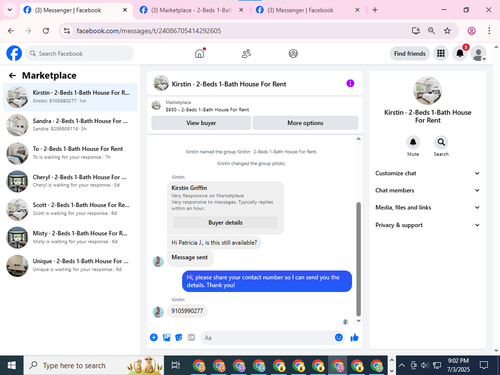Open the notifications bell icon
This screenshot has height=375, width=500.
460,53
